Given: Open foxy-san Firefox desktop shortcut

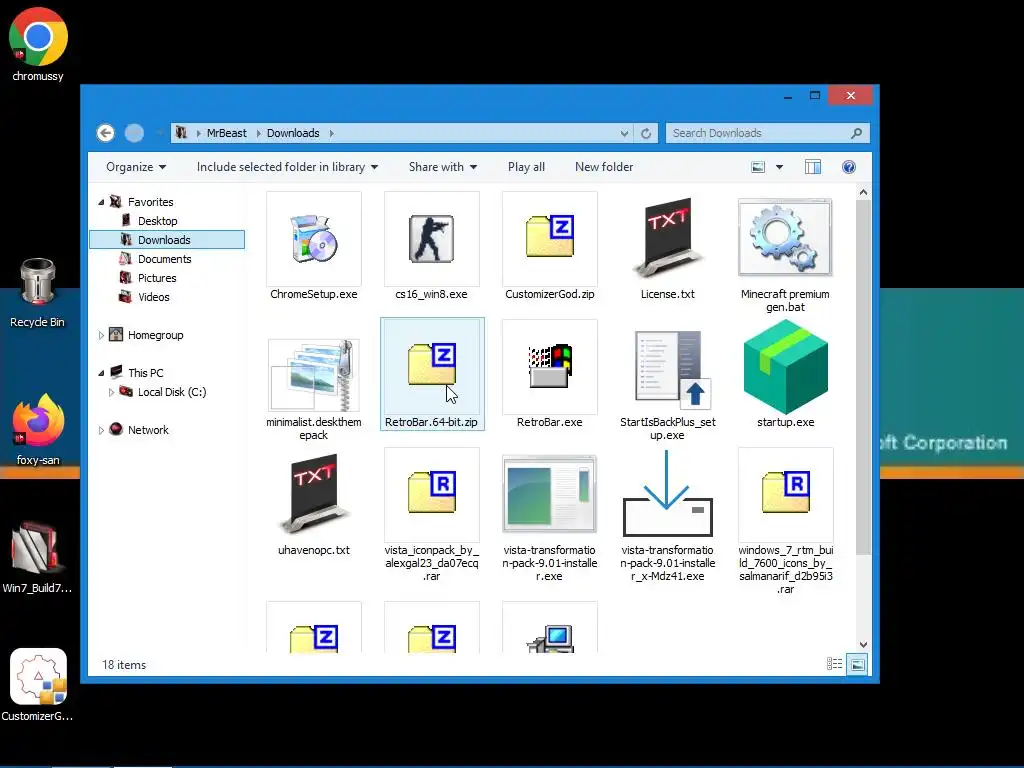Looking at the screenshot, I should (x=38, y=430).
